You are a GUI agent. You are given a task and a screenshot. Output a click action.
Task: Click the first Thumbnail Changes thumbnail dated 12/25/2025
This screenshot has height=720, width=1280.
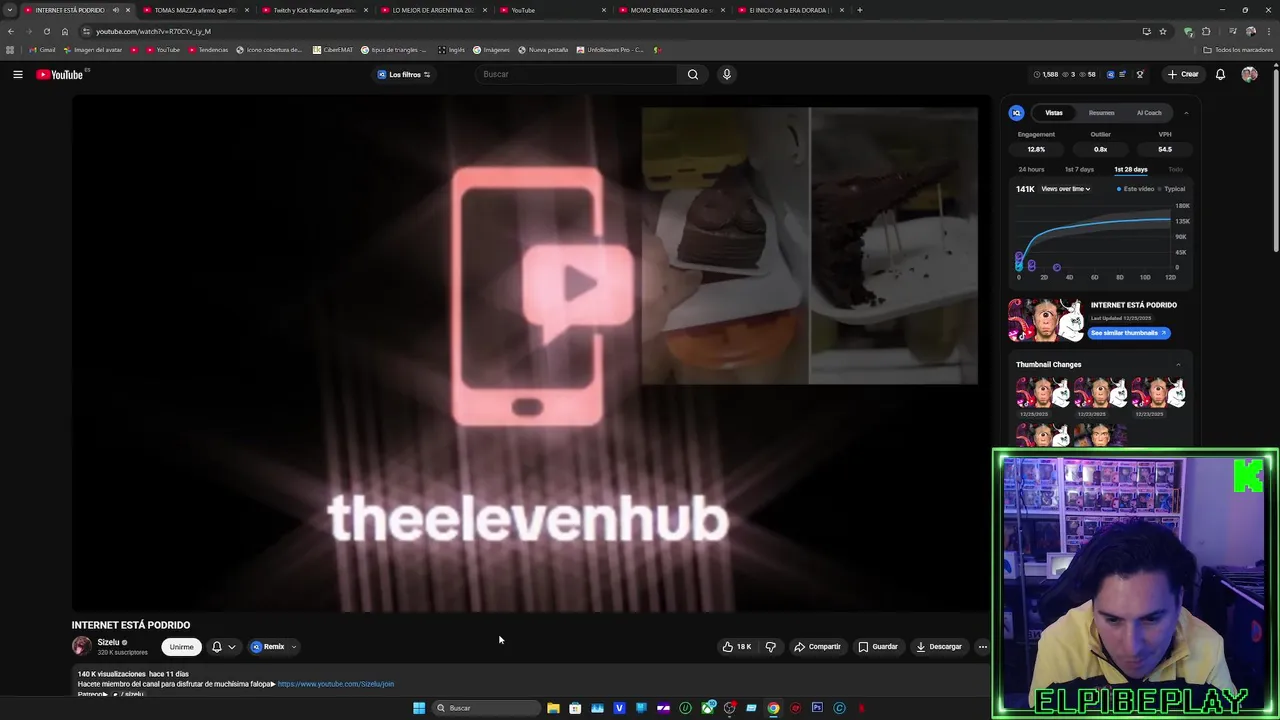(x=1043, y=392)
